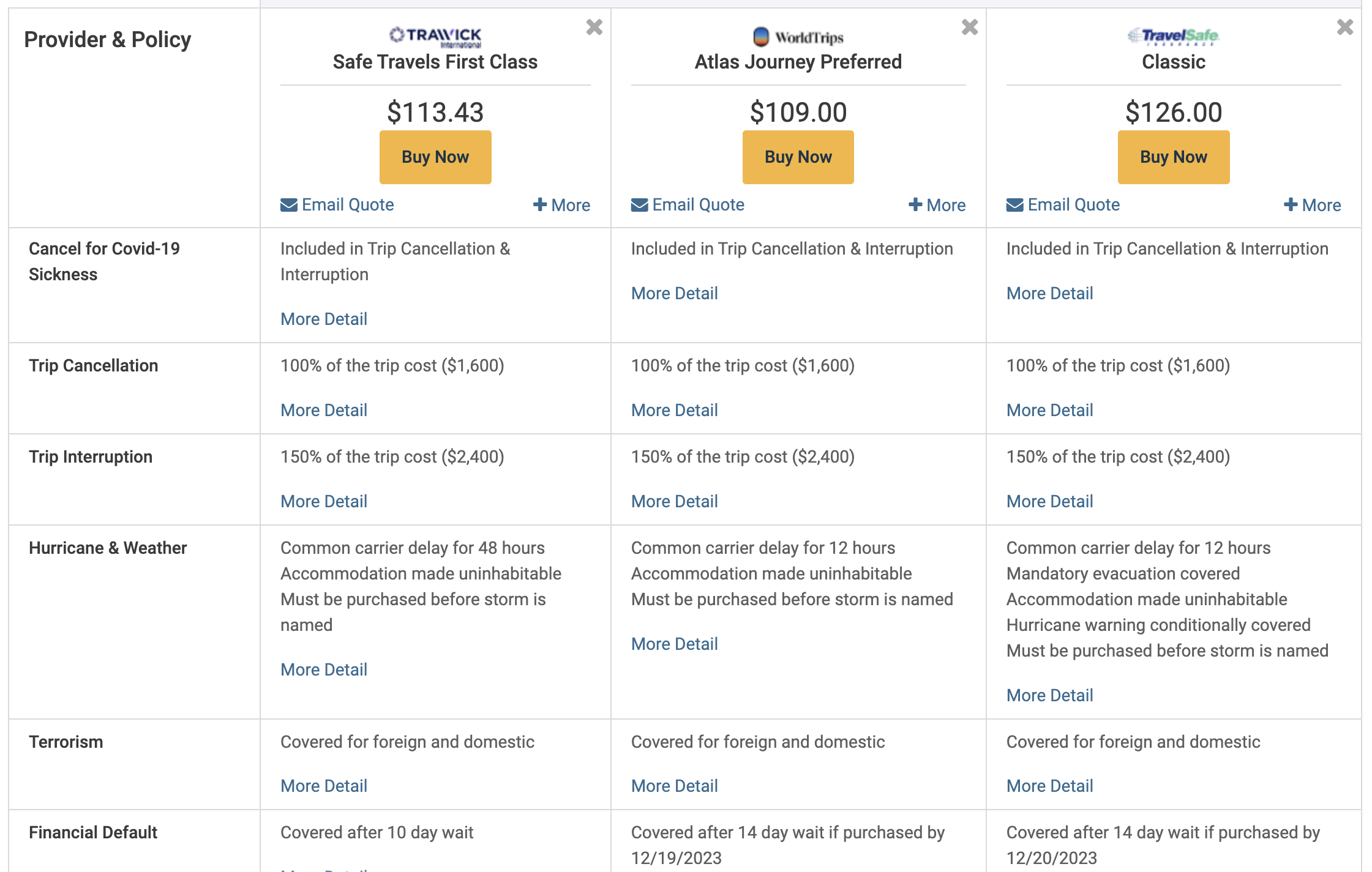Expand More options under Safe Travels
The image size is (1372, 872).
[x=561, y=205]
